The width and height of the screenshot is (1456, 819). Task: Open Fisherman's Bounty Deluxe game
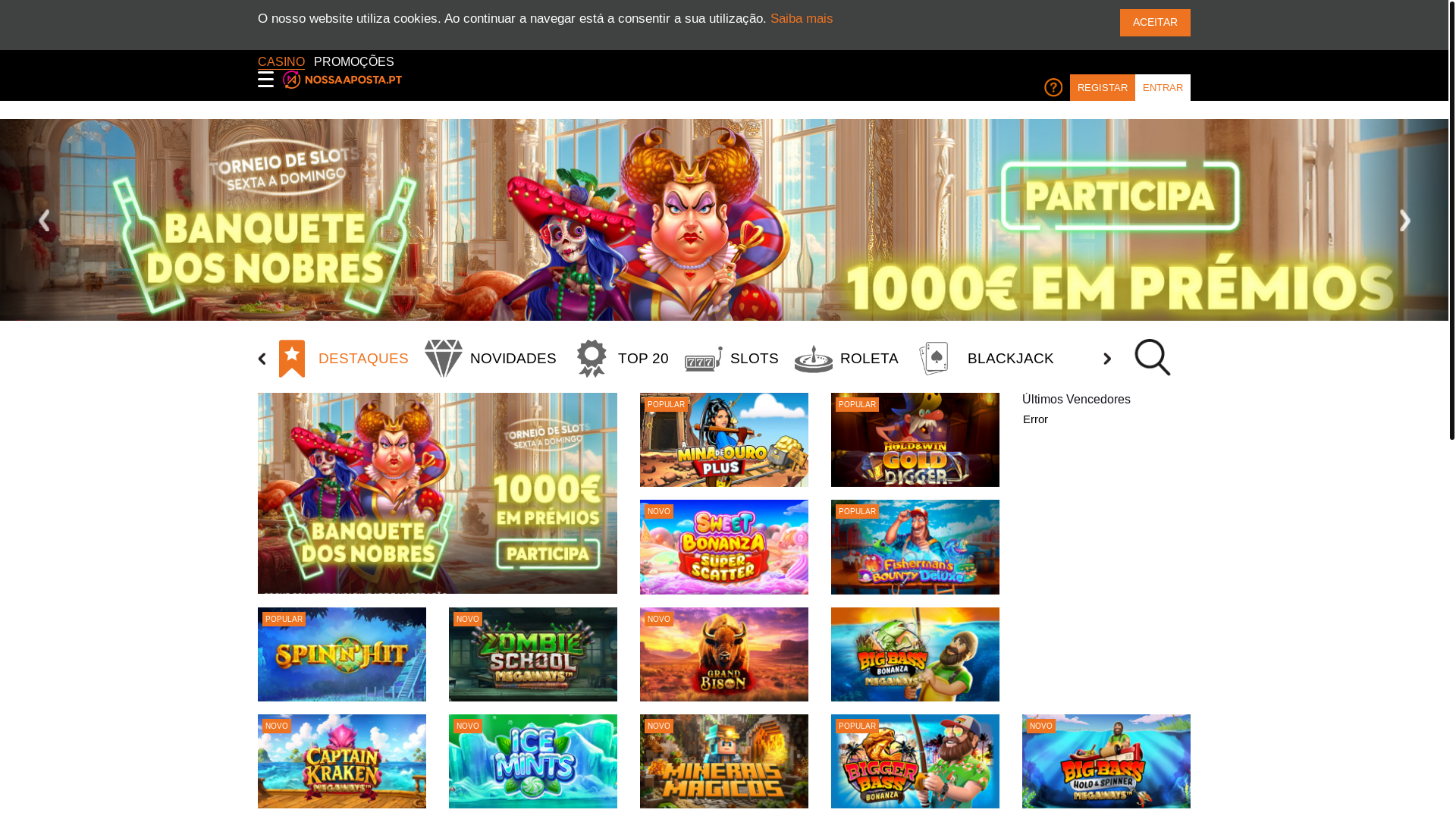coord(915,547)
